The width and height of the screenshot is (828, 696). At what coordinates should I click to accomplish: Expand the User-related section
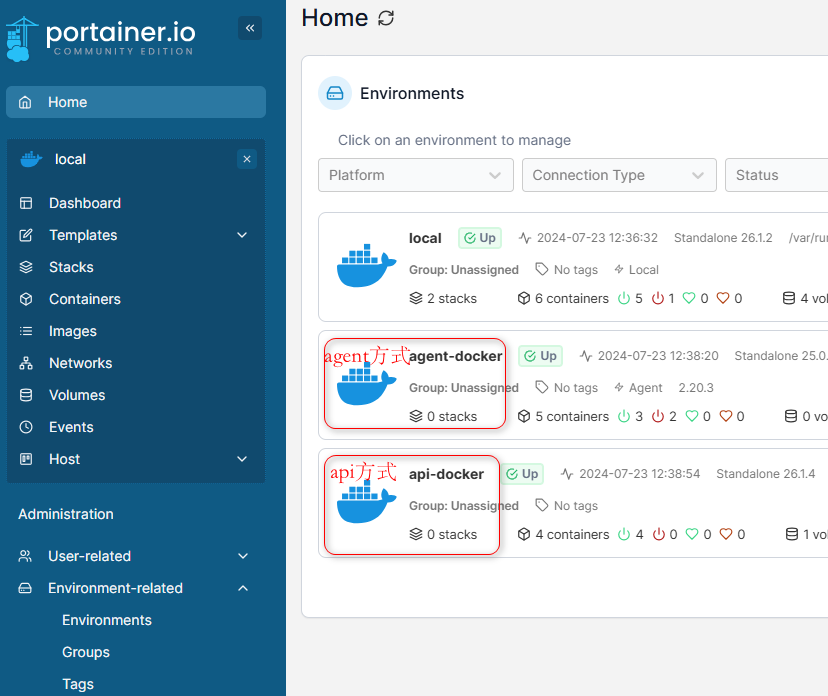click(x=242, y=556)
